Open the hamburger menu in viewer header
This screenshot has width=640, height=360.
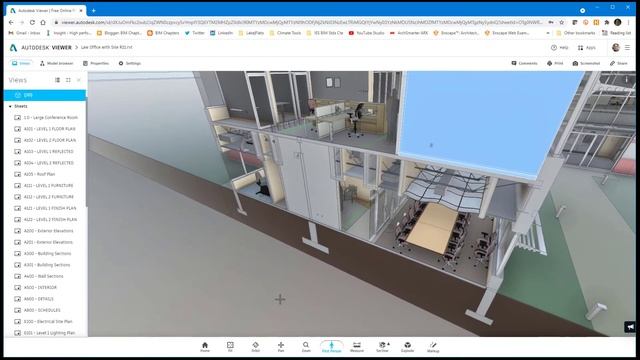click(627, 47)
